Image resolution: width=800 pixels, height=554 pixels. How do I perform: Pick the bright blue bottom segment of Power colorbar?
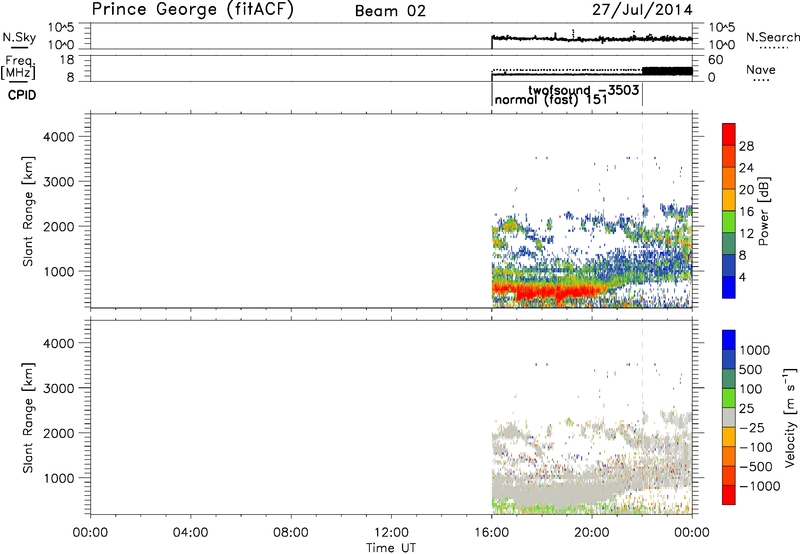(x=729, y=287)
